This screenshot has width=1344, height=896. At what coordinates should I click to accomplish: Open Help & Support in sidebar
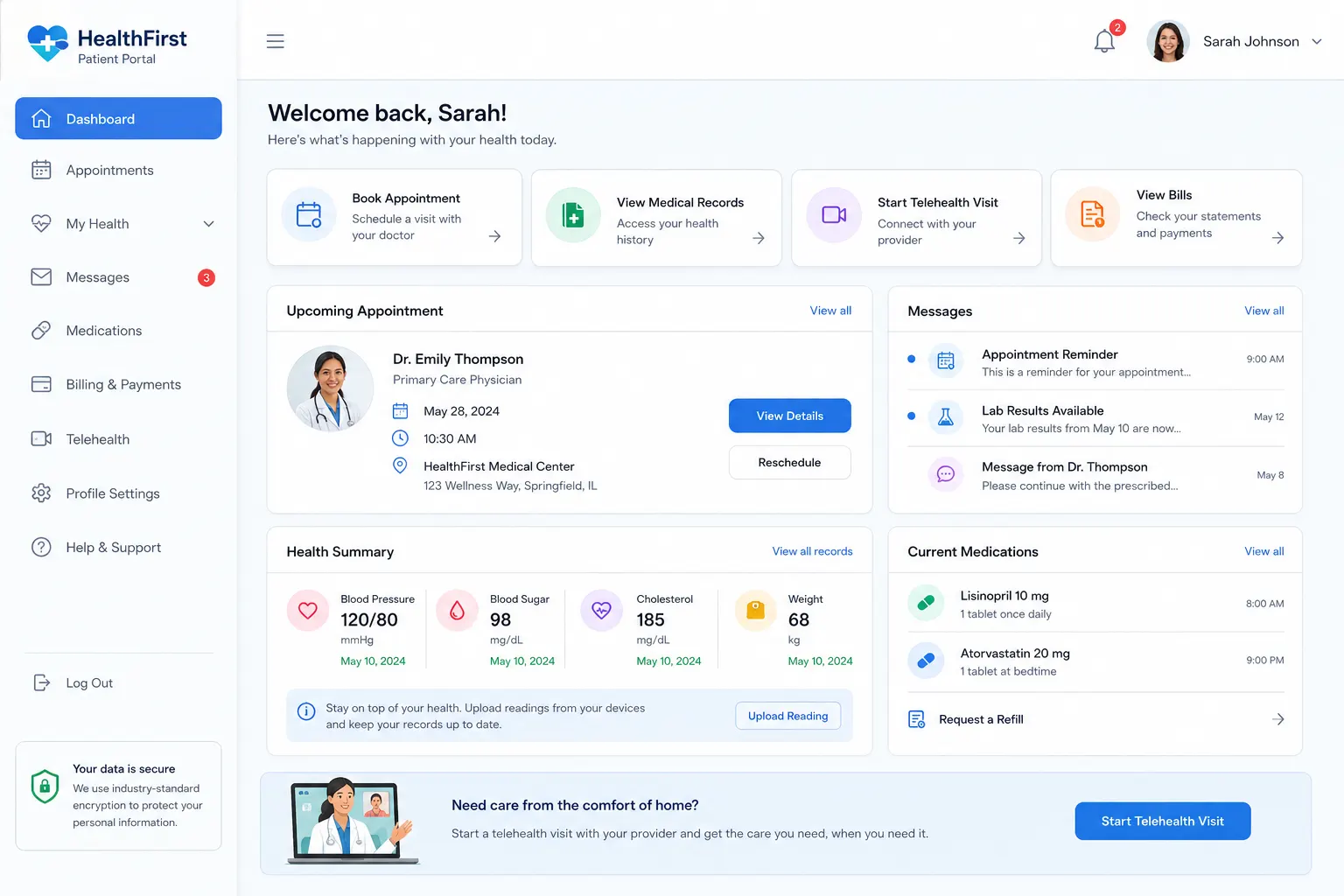tap(118, 547)
